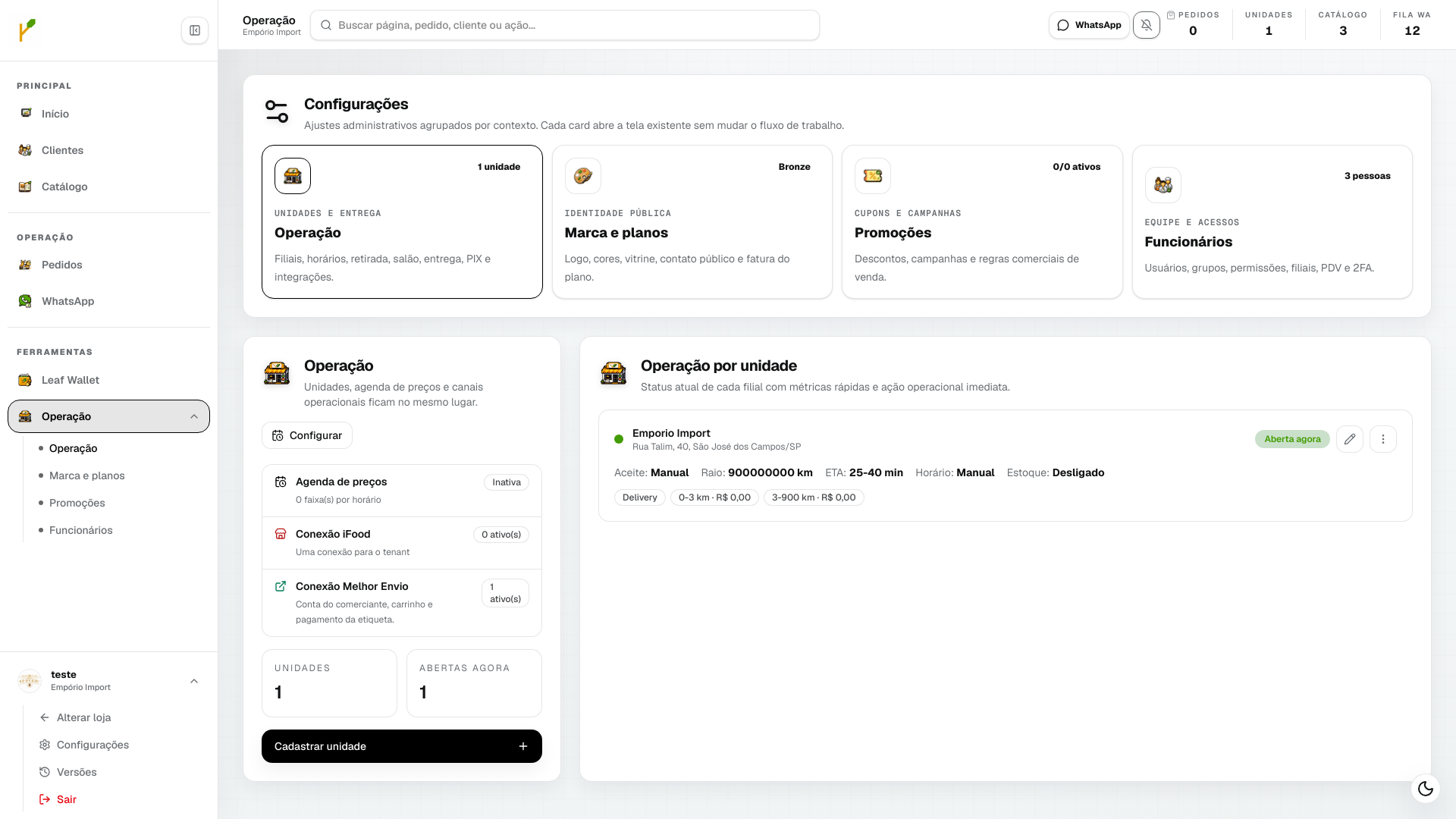Select Funcionários in the sidebar tree
Image resolution: width=1456 pixels, height=819 pixels.
click(80, 530)
